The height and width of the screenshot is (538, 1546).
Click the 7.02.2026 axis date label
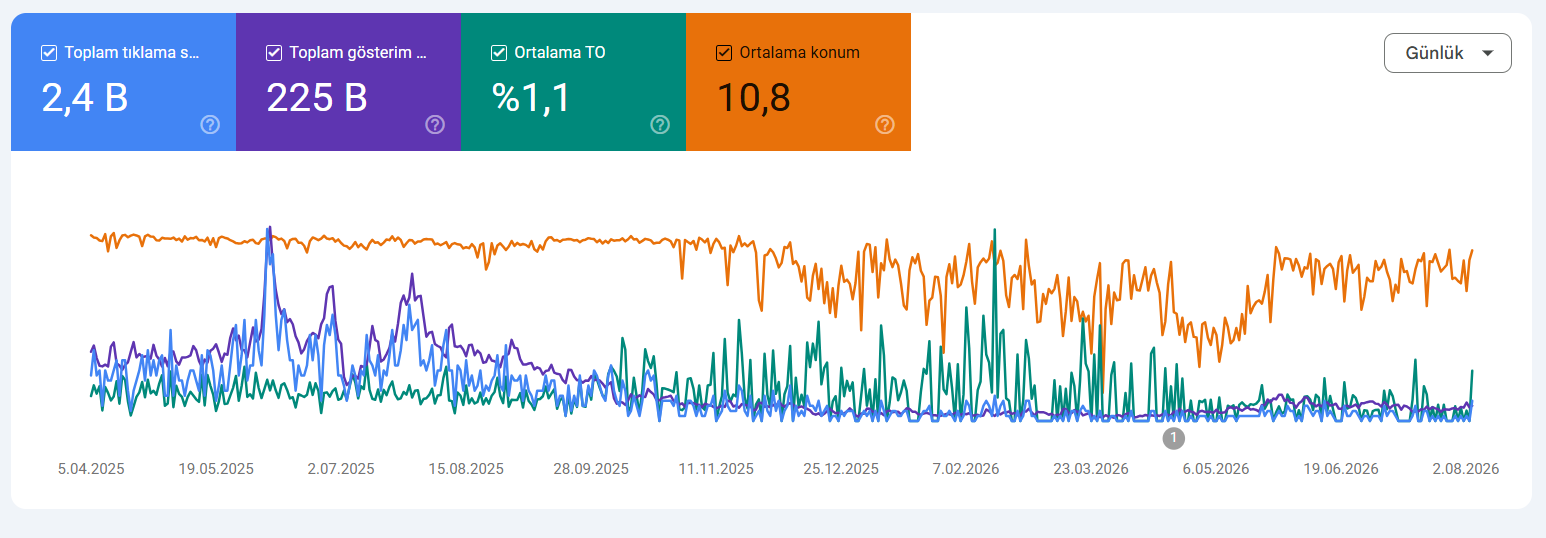click(x=966, y=469)
